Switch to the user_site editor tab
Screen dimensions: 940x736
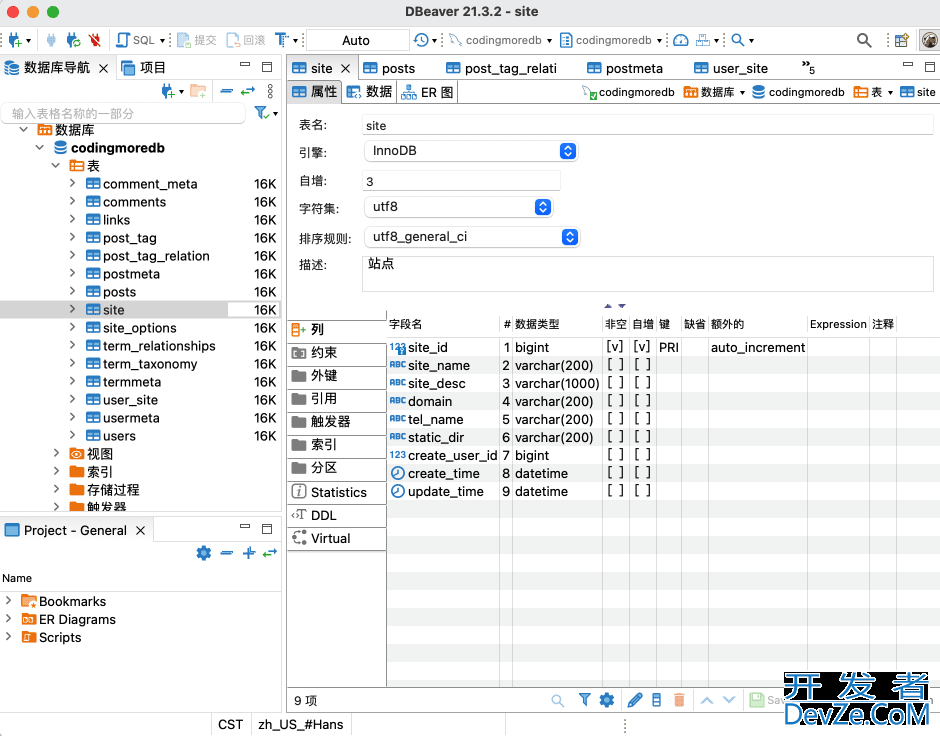[731, 68]
